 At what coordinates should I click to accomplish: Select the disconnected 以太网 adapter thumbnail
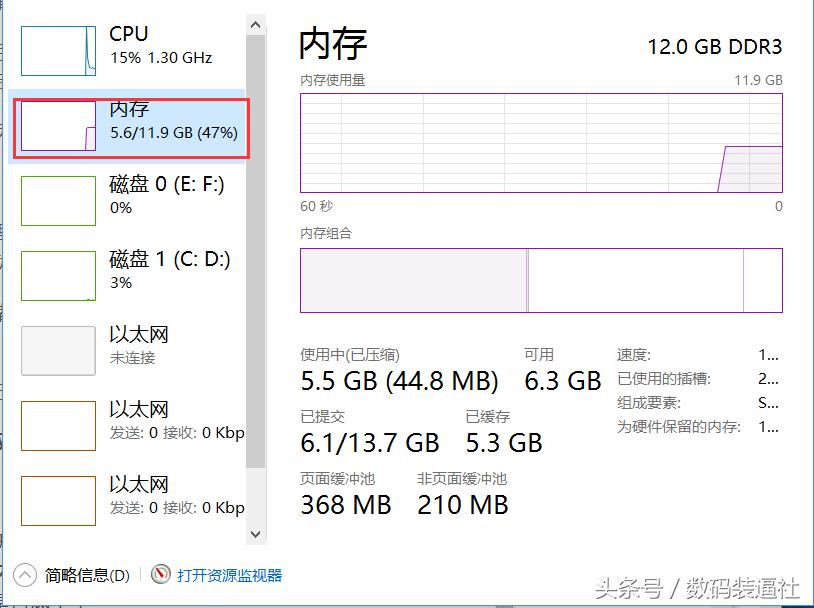pyautogui.click(x=58, y=350)
